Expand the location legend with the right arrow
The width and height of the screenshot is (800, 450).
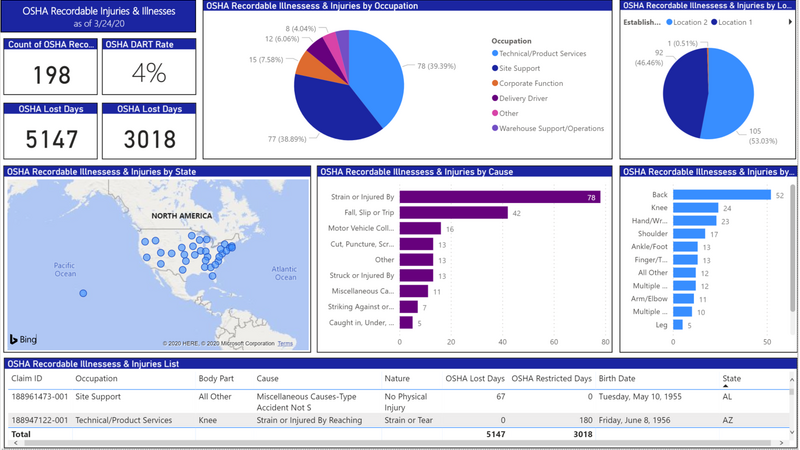(x=790, y=22)
